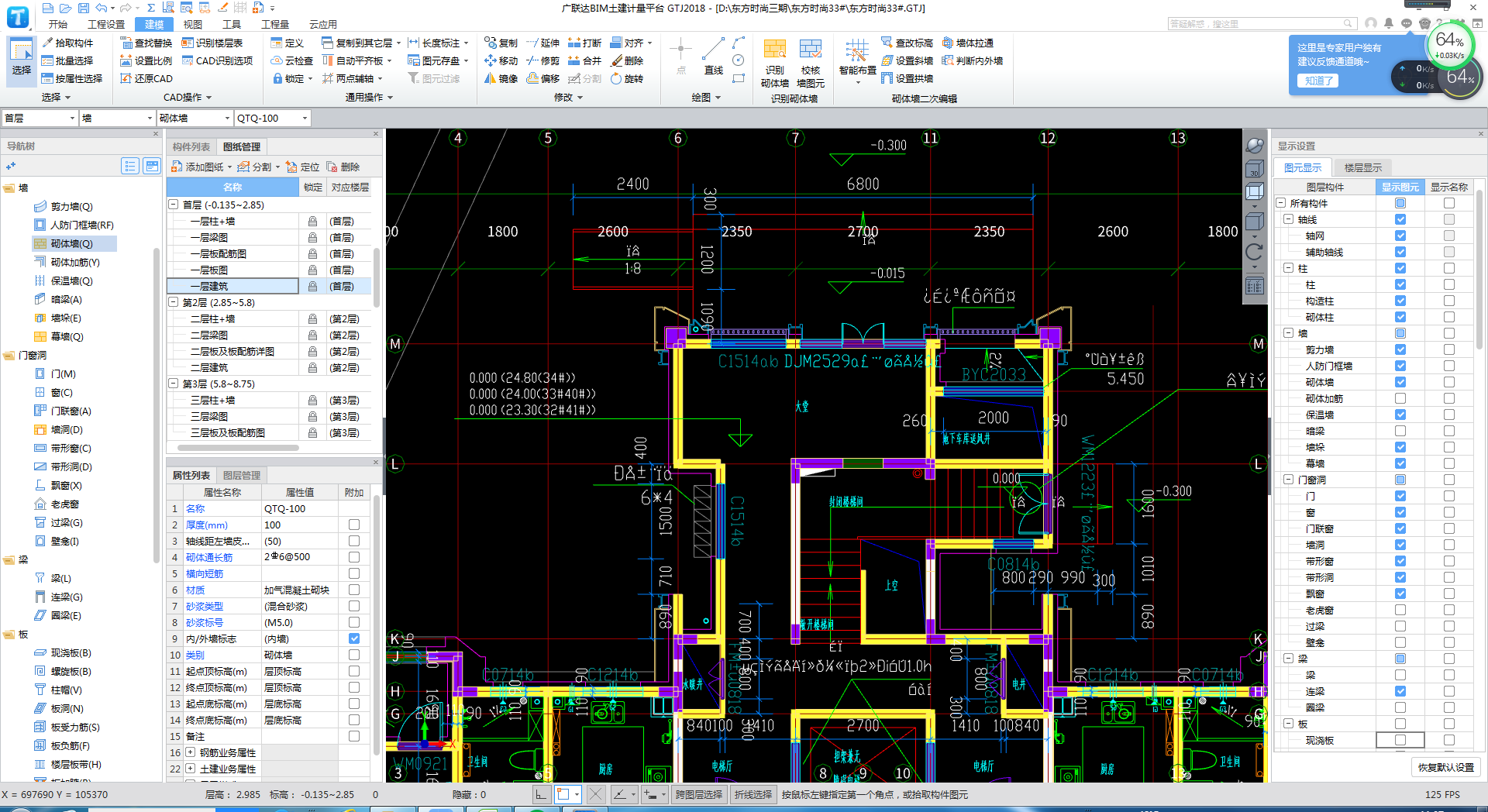Expand the CAD操作 group dropdown
Screen dimensions: 1488x812
point(188,97)
